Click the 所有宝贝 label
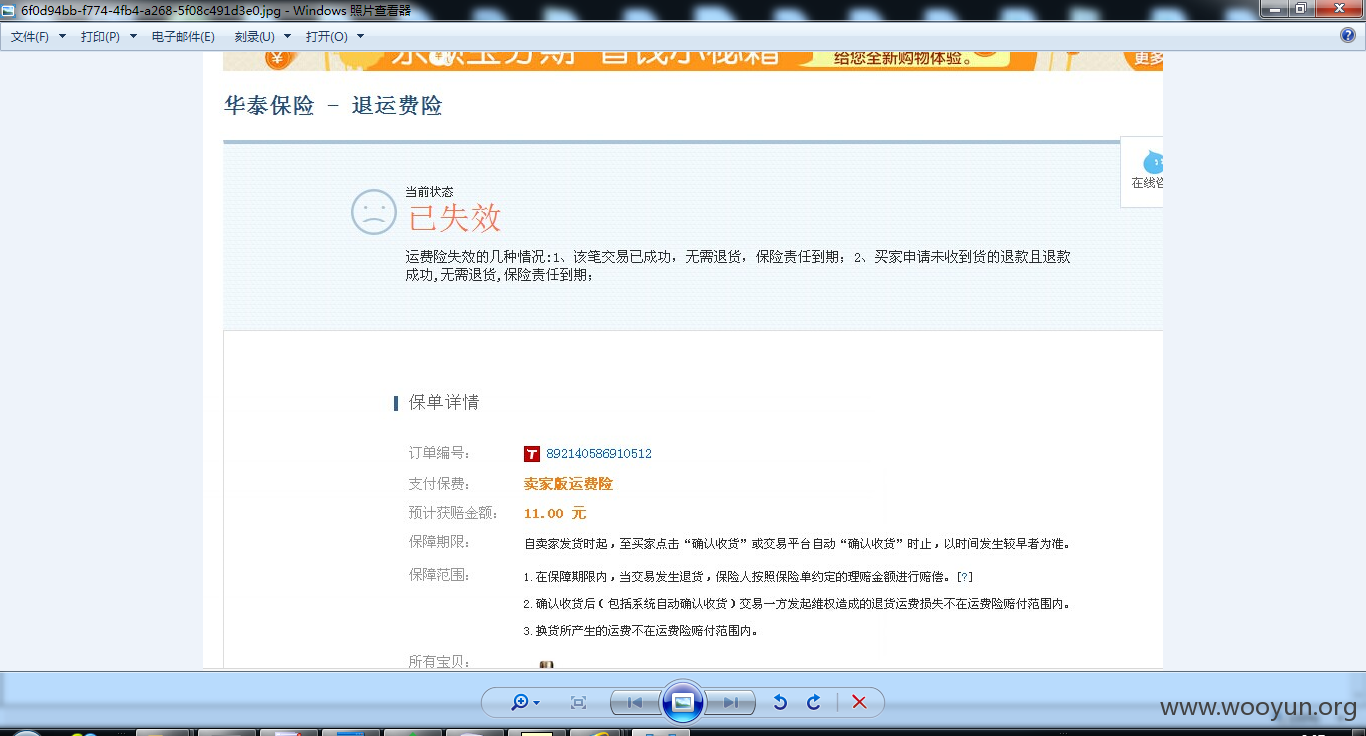 tap(439, 662)
